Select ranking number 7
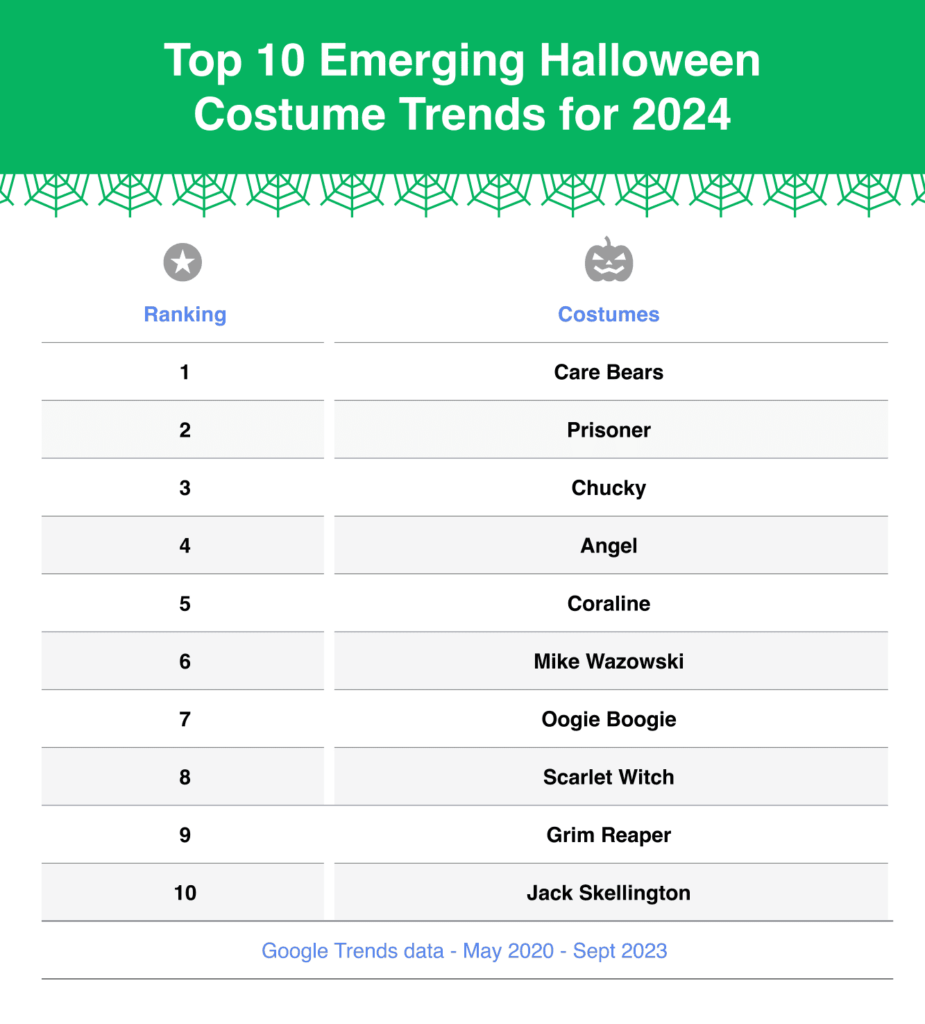 coord(185,720)
